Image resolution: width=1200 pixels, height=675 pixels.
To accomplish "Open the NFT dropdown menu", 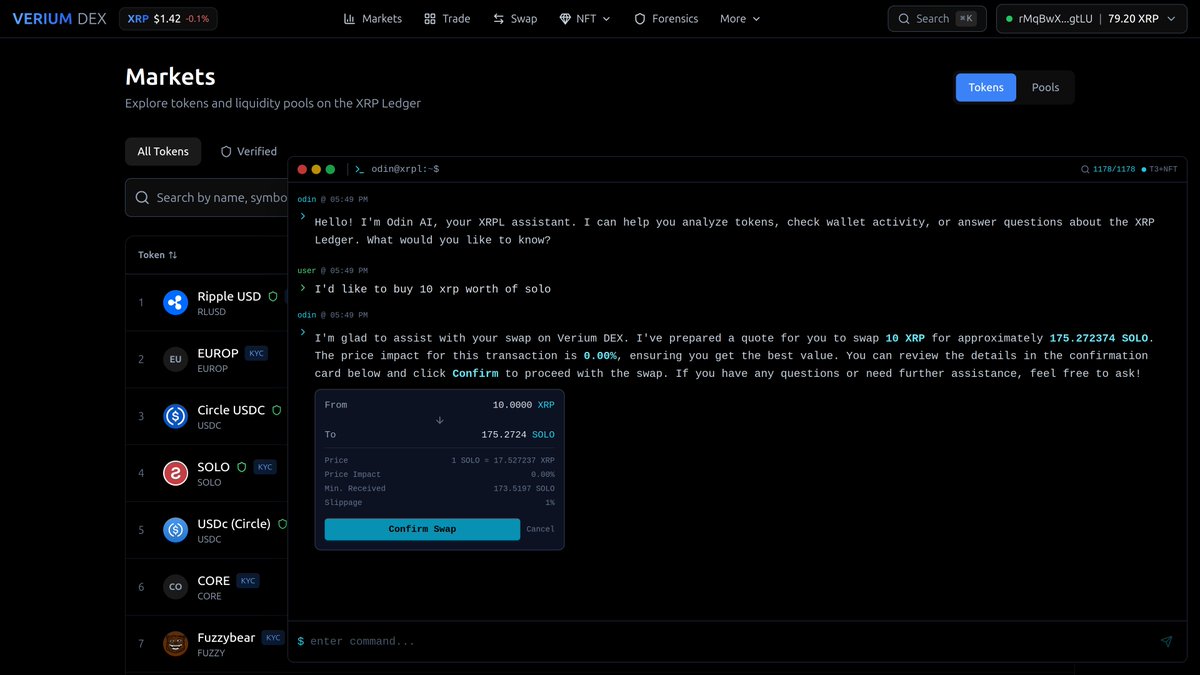I will 585,19.
